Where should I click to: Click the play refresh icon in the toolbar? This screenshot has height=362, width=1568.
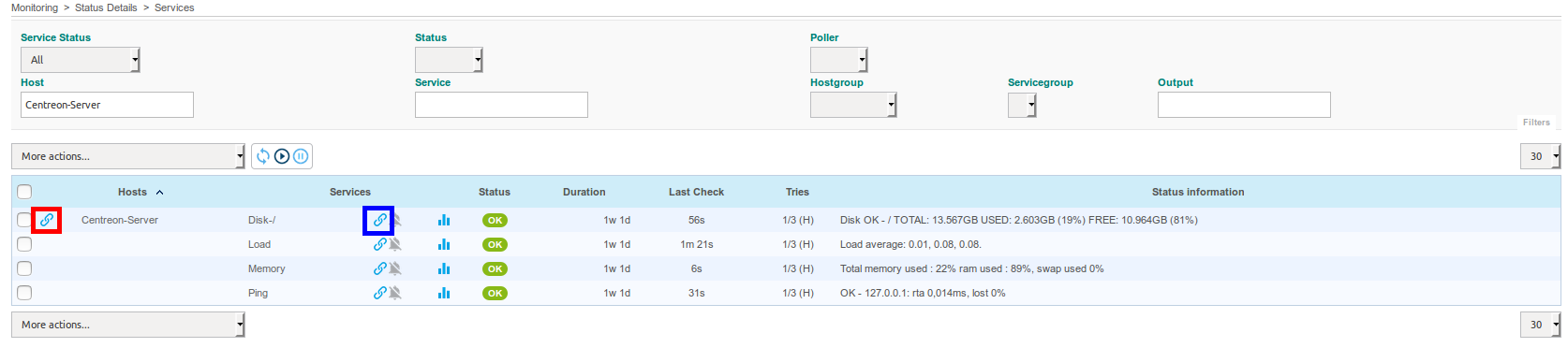pyautogui.click(x=282, y=156)
